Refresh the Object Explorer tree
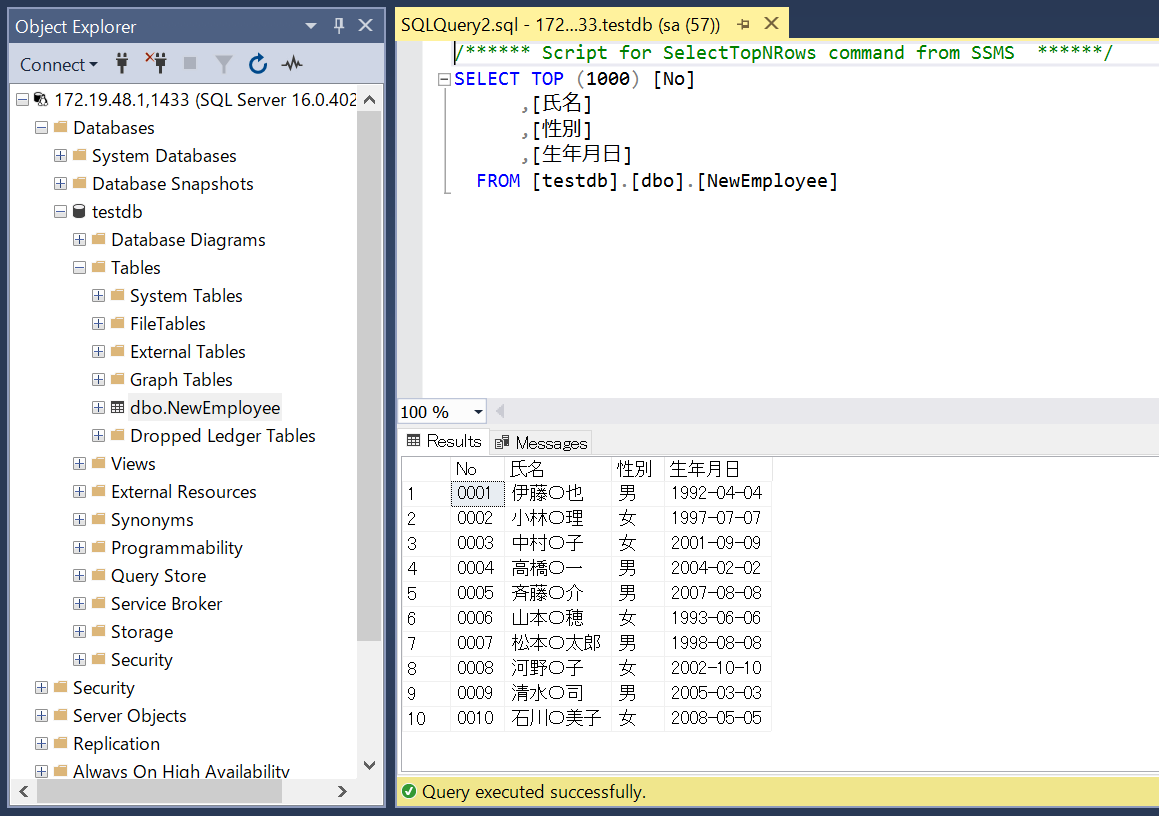 [x=258, y=63]
